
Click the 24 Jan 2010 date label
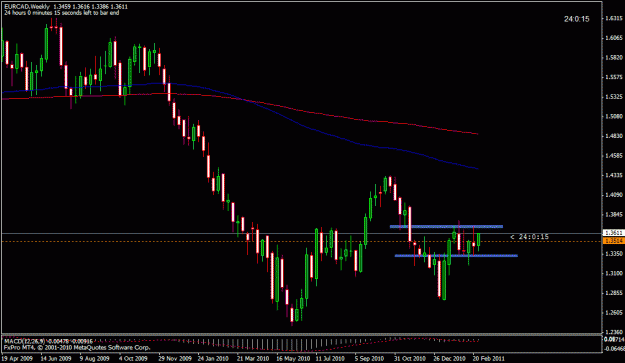tap(213, 358)
